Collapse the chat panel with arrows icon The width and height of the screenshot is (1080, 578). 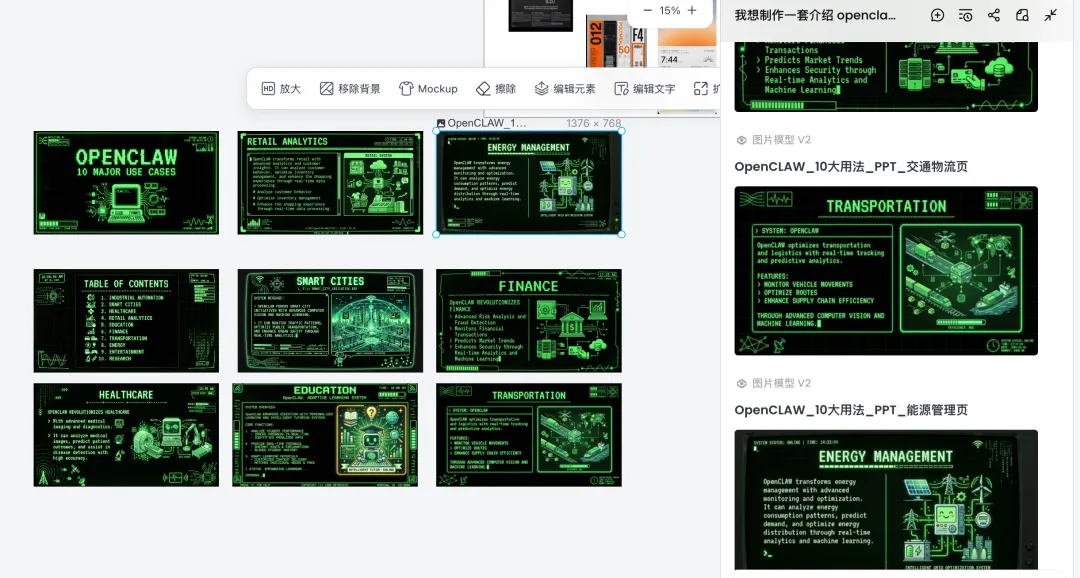click(1050, 15)
